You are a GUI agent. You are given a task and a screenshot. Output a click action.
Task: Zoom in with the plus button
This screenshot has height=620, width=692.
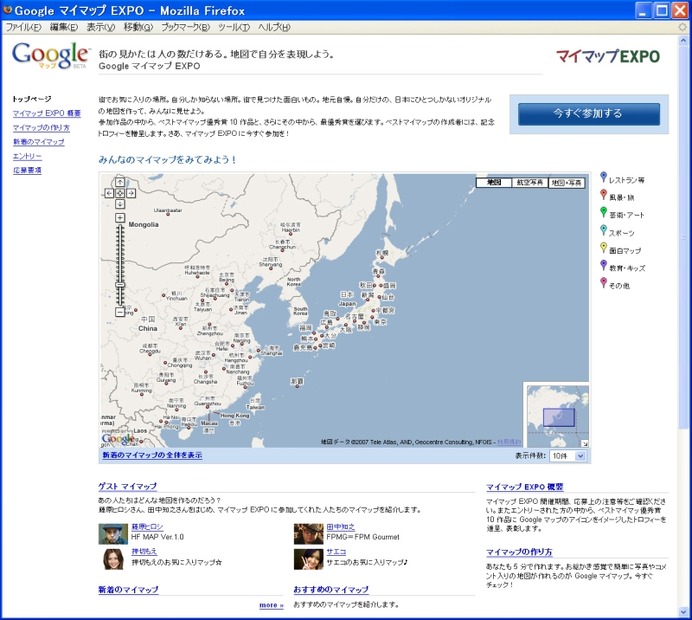[x=120, y=218]
